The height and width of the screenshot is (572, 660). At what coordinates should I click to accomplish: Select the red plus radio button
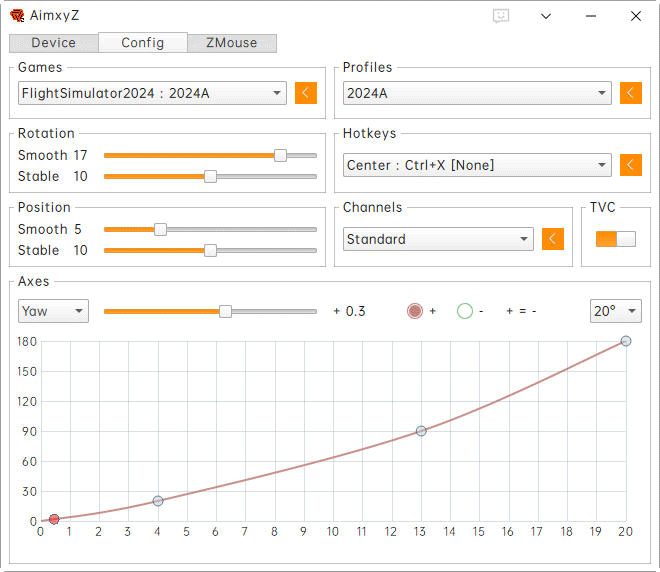click(x=415, y=311)
